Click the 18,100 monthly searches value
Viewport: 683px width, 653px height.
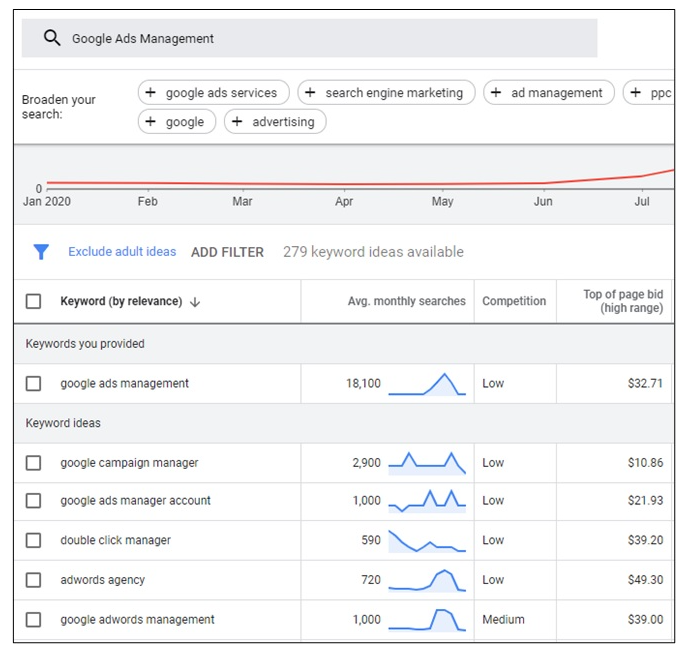click(363, 383)
